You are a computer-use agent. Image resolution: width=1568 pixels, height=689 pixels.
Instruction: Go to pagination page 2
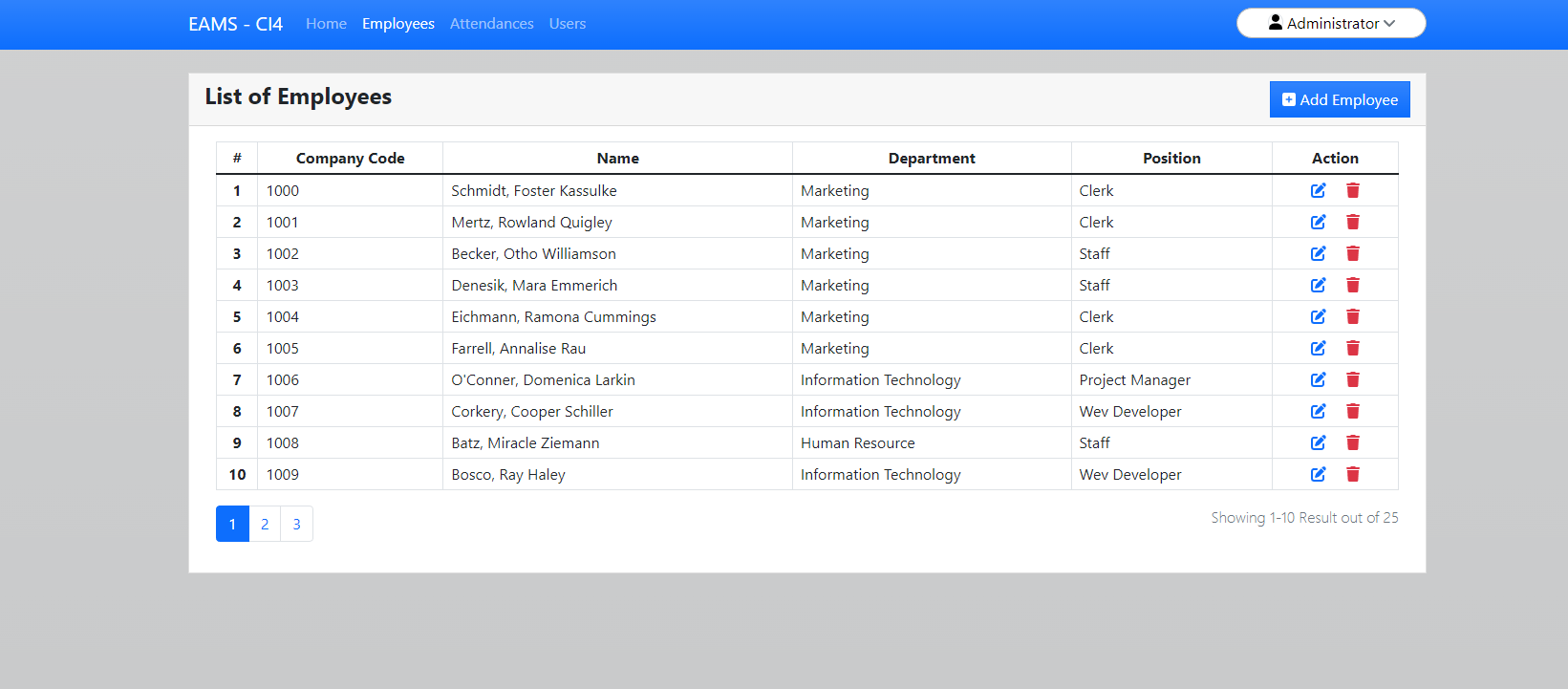point(265,524)
